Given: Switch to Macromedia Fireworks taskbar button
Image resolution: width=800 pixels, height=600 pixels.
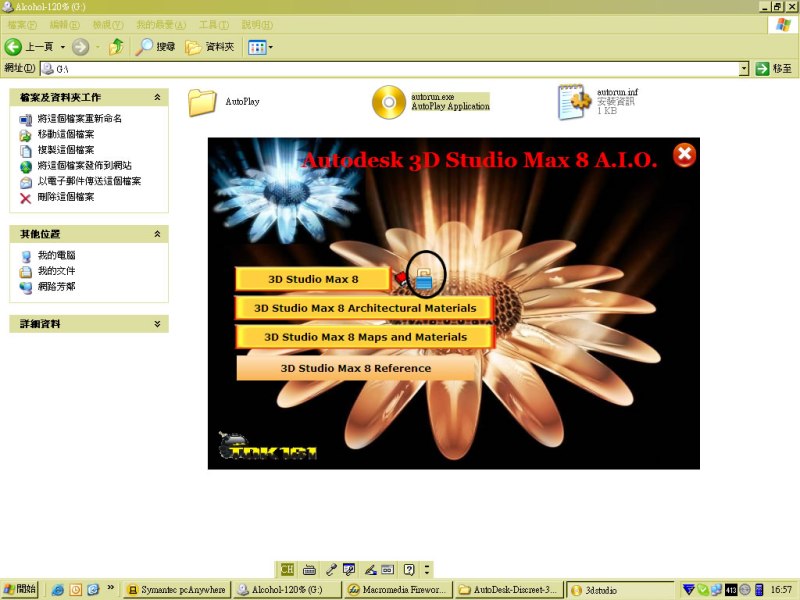Looking at the screenshot, I should coord(398,590).
